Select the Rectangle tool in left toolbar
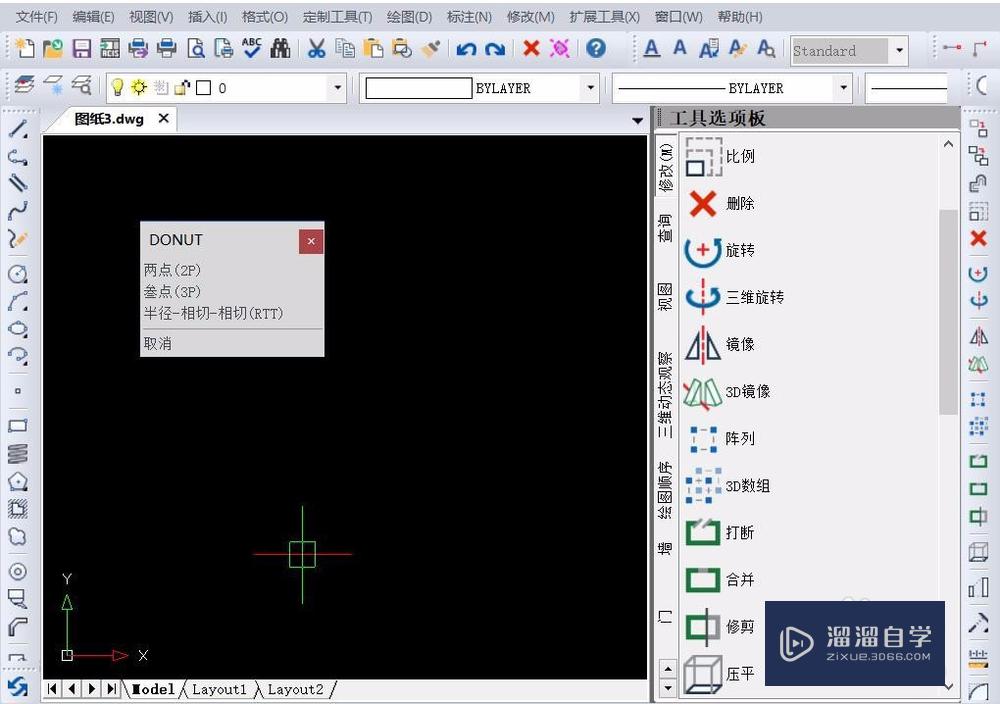Image resolution: width=1000 pixels, height=704 pixels. tap(18, 425)
